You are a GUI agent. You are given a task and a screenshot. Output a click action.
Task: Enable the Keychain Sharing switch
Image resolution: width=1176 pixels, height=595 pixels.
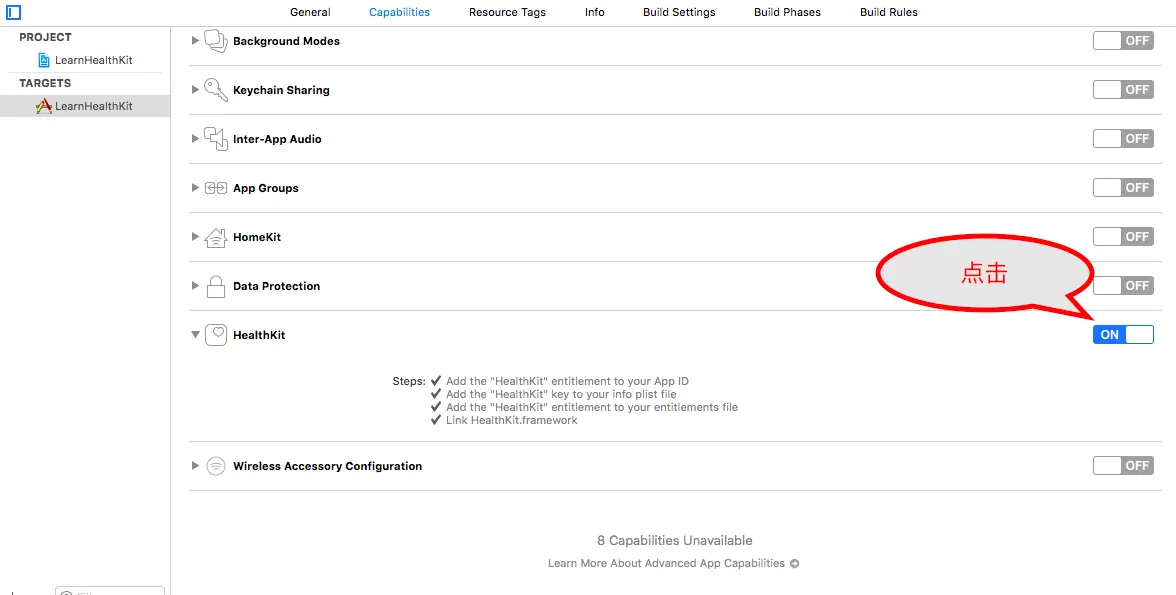coord(1123,89)
